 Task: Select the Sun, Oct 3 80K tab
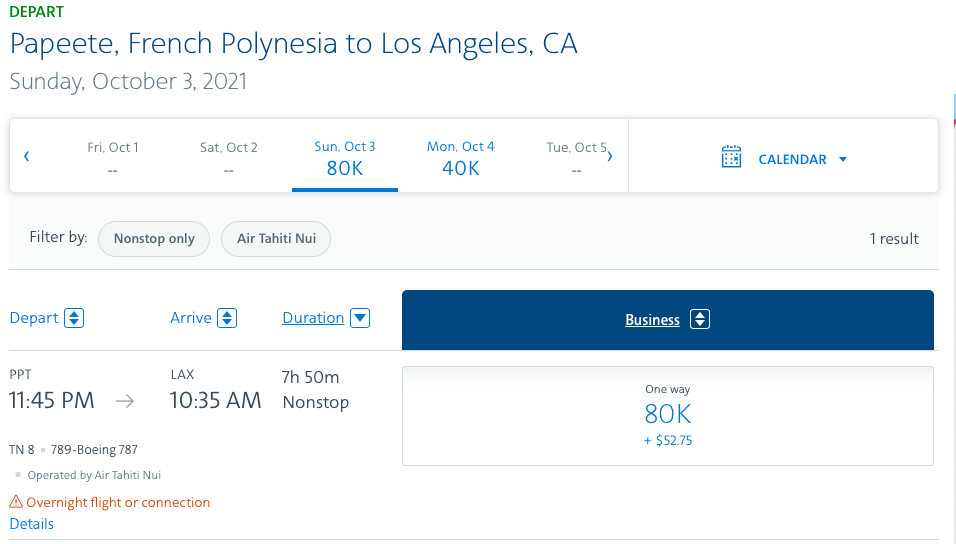pos(345,158)
